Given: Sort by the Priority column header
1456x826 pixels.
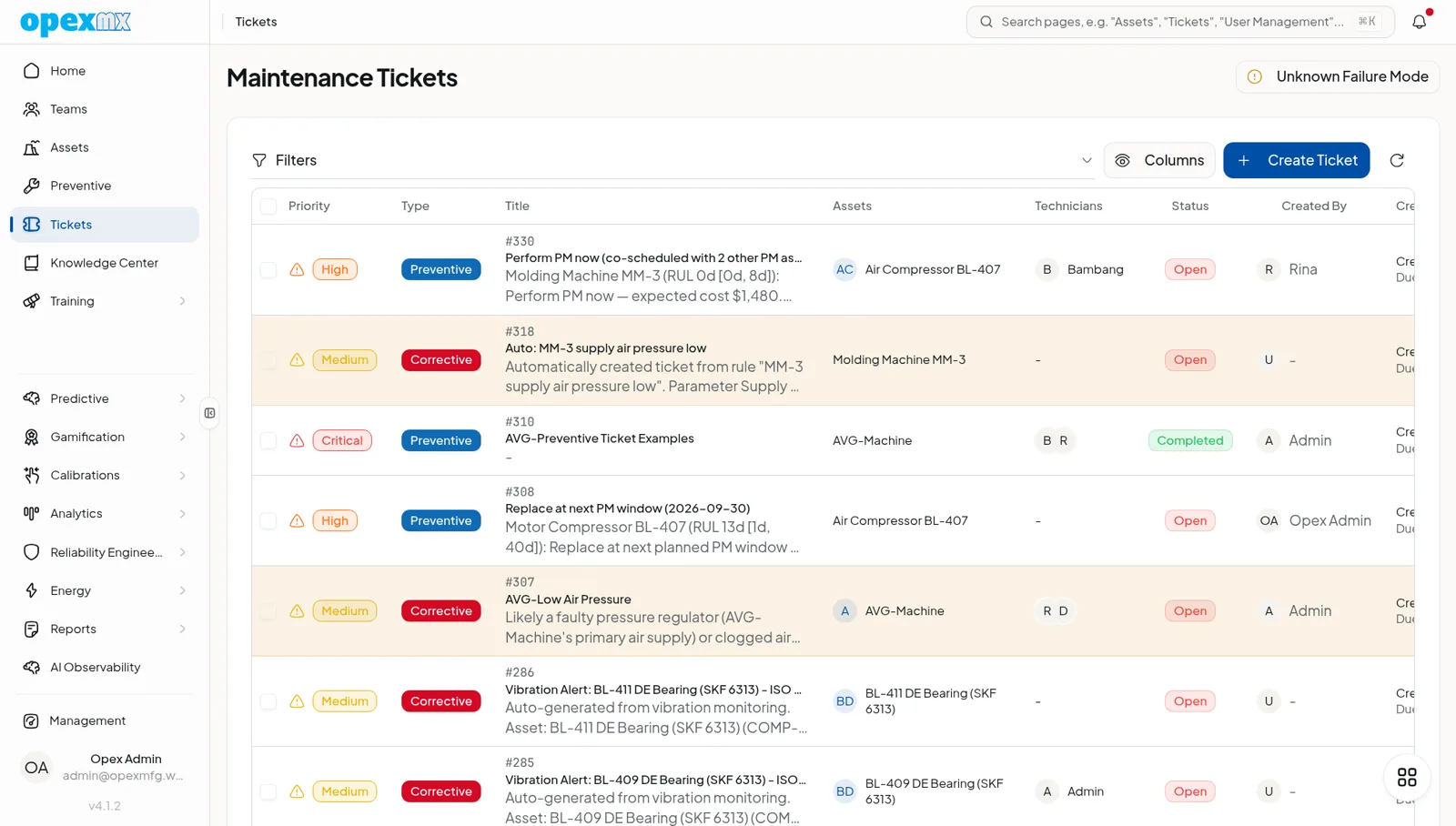Looking at the screenshot, I should click(309, 206).
